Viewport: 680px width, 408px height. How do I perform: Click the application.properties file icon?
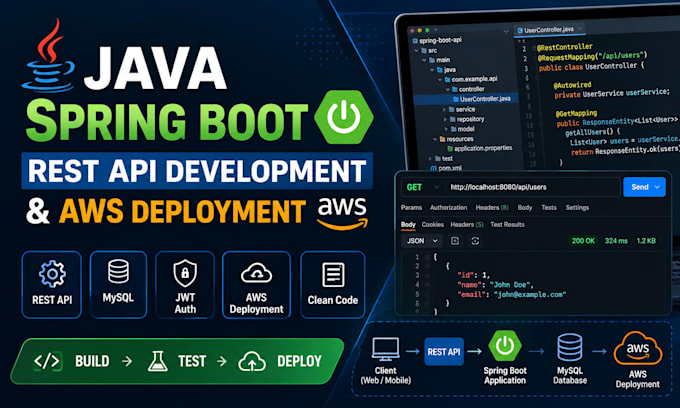(450, 149)
